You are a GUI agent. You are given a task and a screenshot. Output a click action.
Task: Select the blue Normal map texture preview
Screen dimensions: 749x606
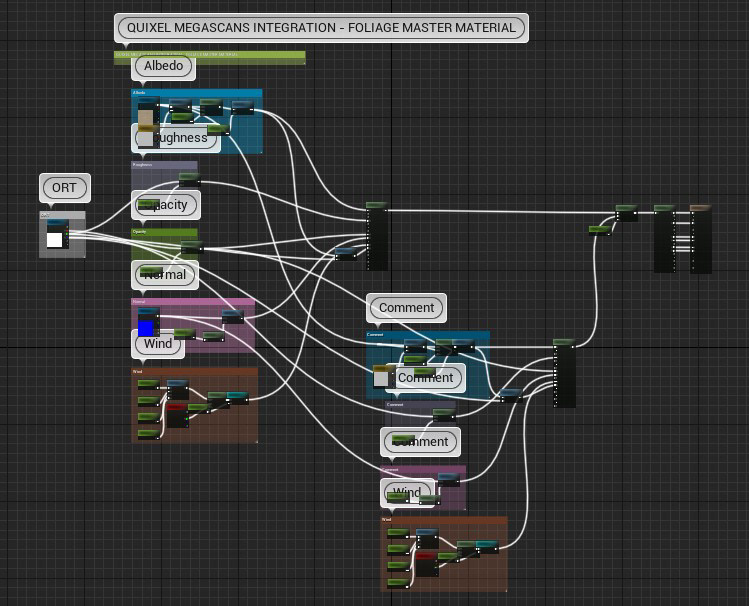click(x=145, y=328)
